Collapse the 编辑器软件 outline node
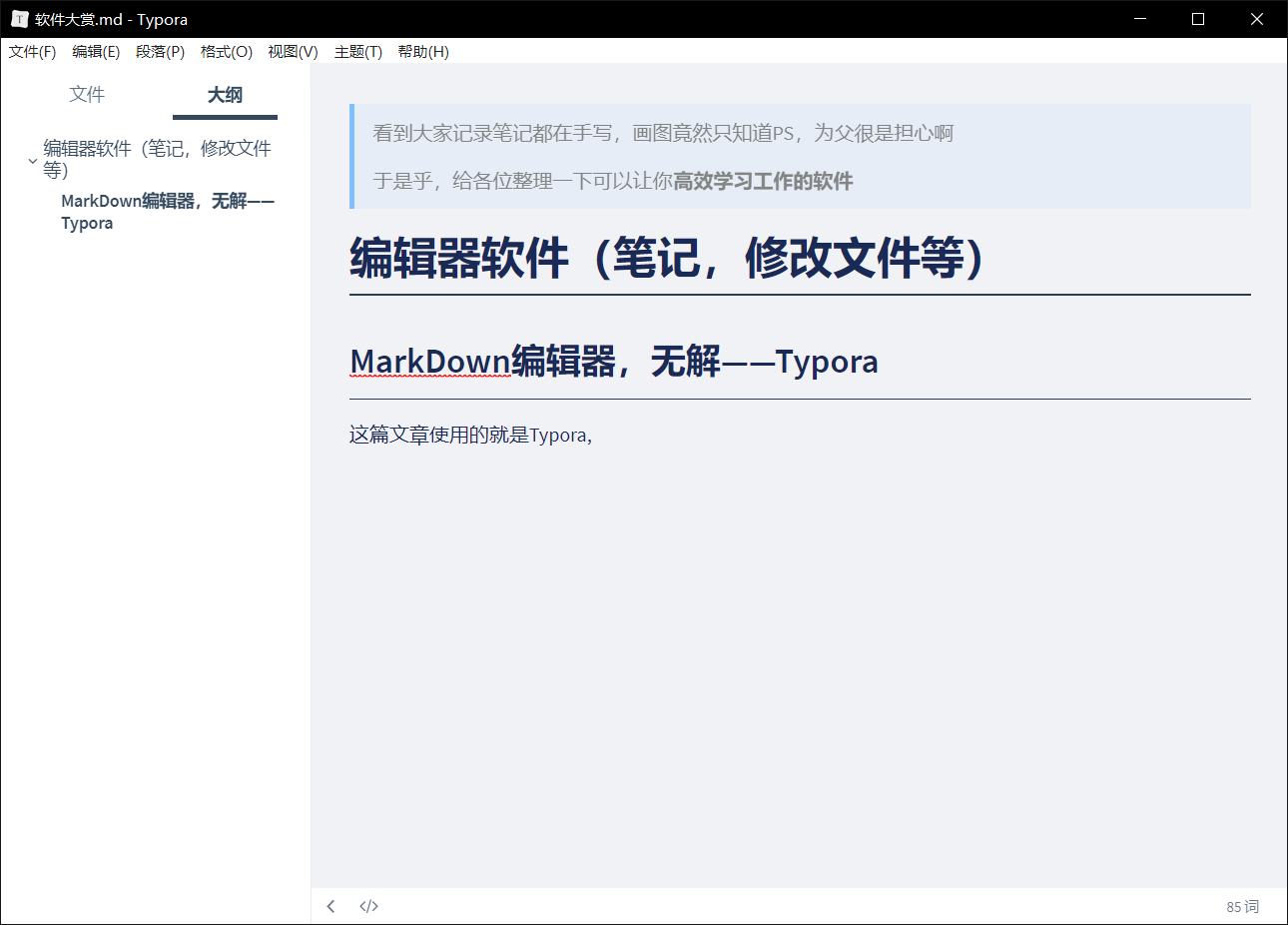 32,160
